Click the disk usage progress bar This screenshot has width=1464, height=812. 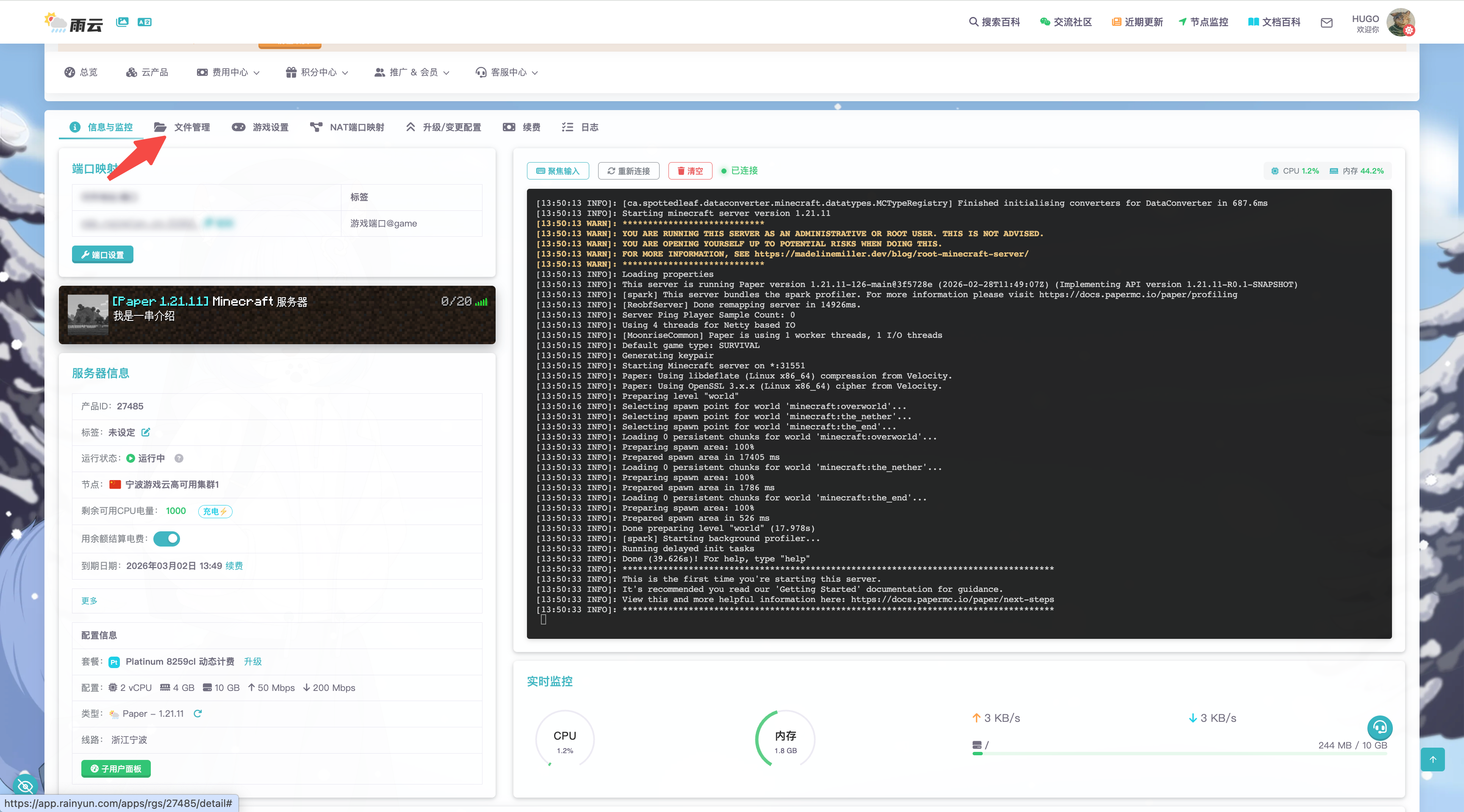1179,754
